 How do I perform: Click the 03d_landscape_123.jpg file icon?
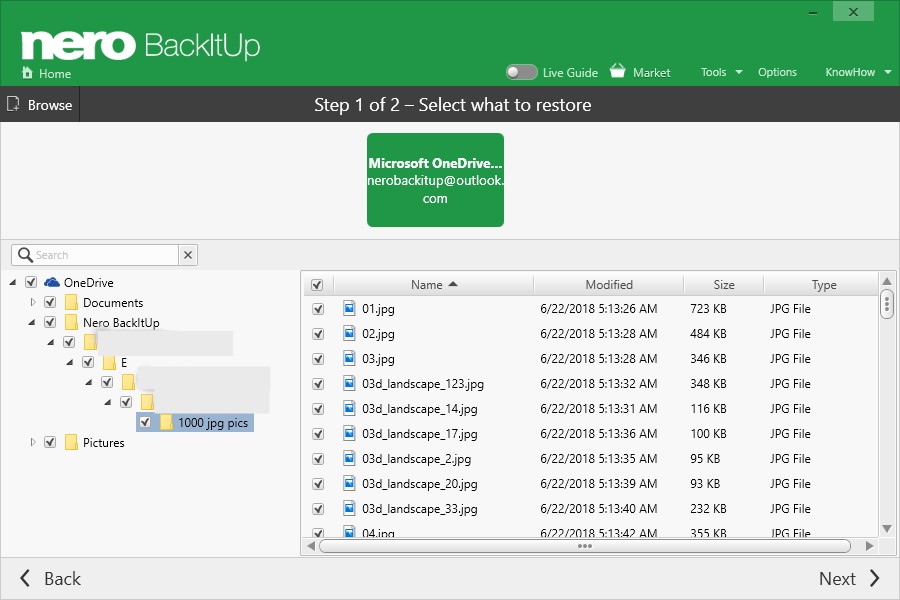click(x=349, y=383)
